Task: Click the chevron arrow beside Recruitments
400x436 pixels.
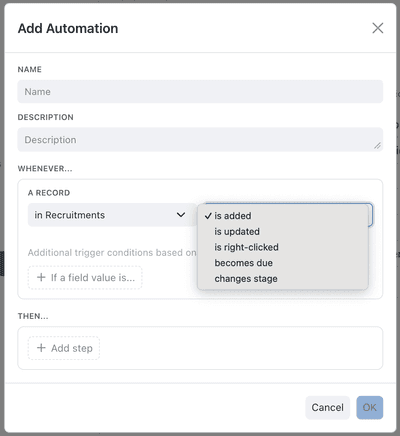Action: coord(181,215)
